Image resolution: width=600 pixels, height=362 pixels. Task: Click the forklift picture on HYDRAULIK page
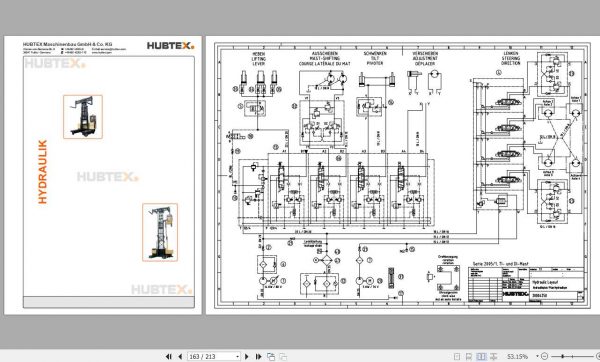pyautogui.click(x=83, y=117)
